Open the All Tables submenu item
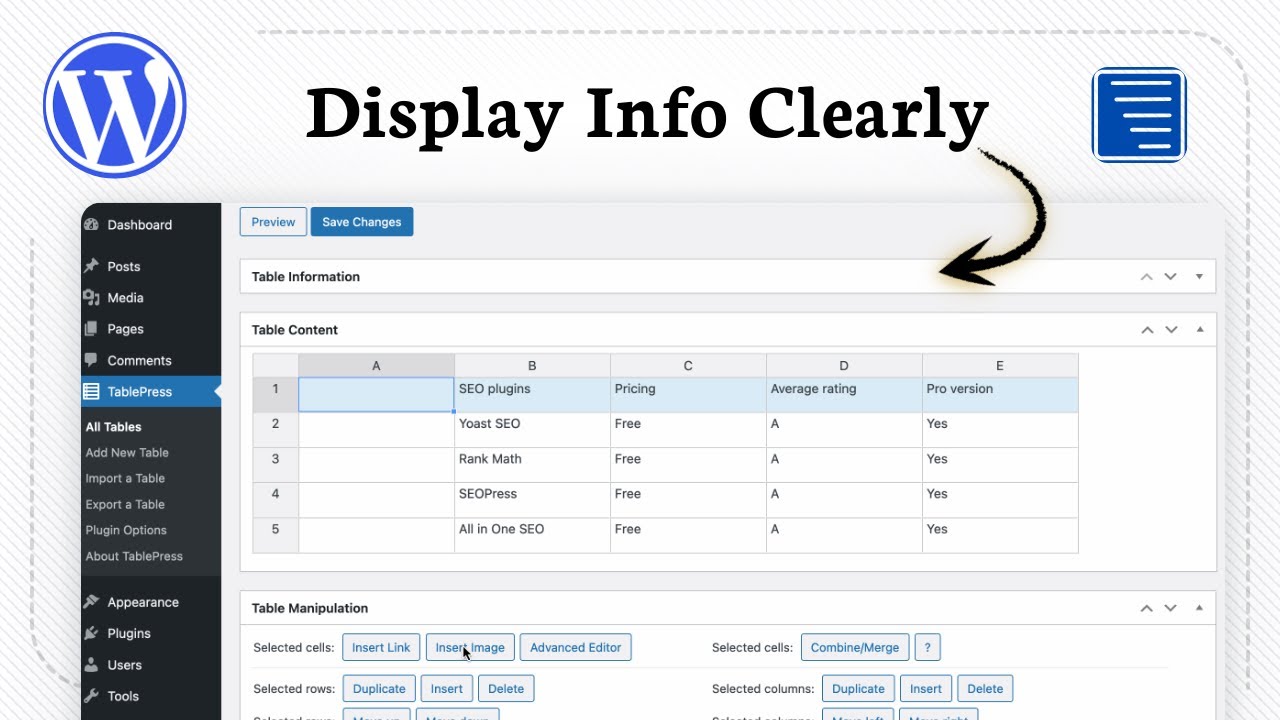This screenshot has height=720, width=1280. tap(113, 427)
